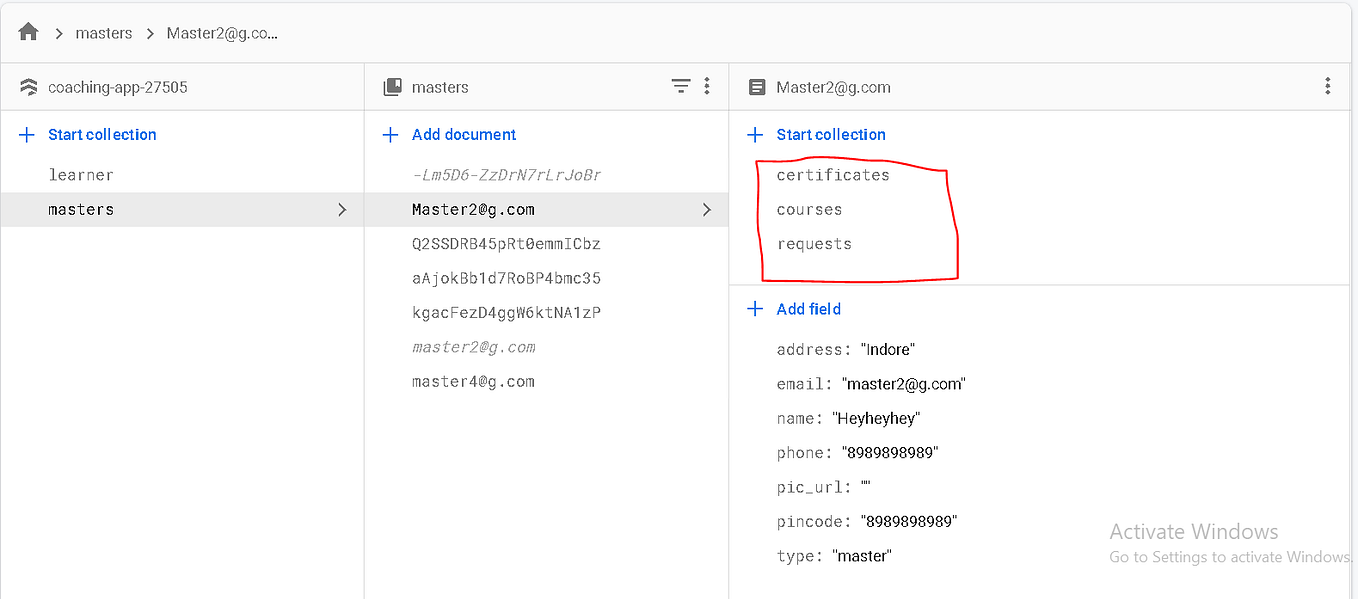This screenshot has height=599, width=1358.
Task: Open overflow menu in the masters panel
Action: pos(707,87)
